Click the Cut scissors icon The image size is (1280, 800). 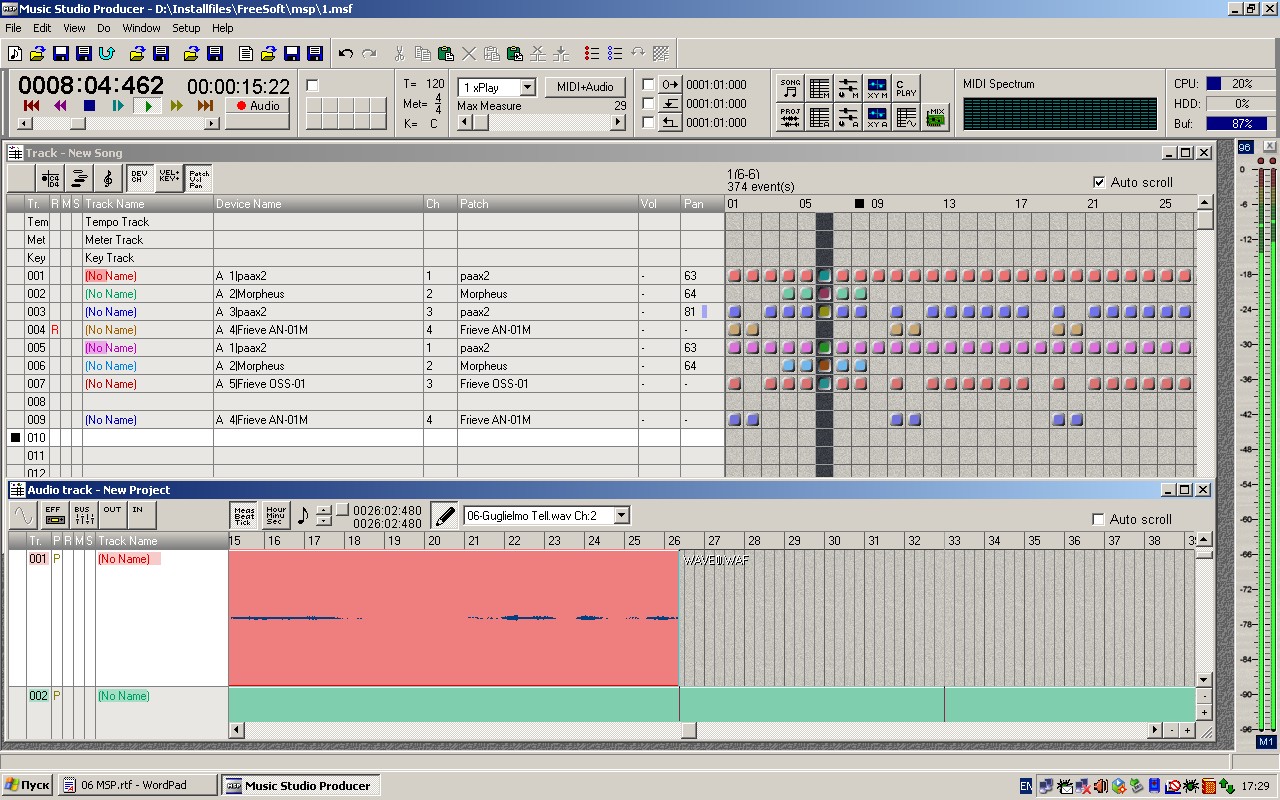point(399,53)
